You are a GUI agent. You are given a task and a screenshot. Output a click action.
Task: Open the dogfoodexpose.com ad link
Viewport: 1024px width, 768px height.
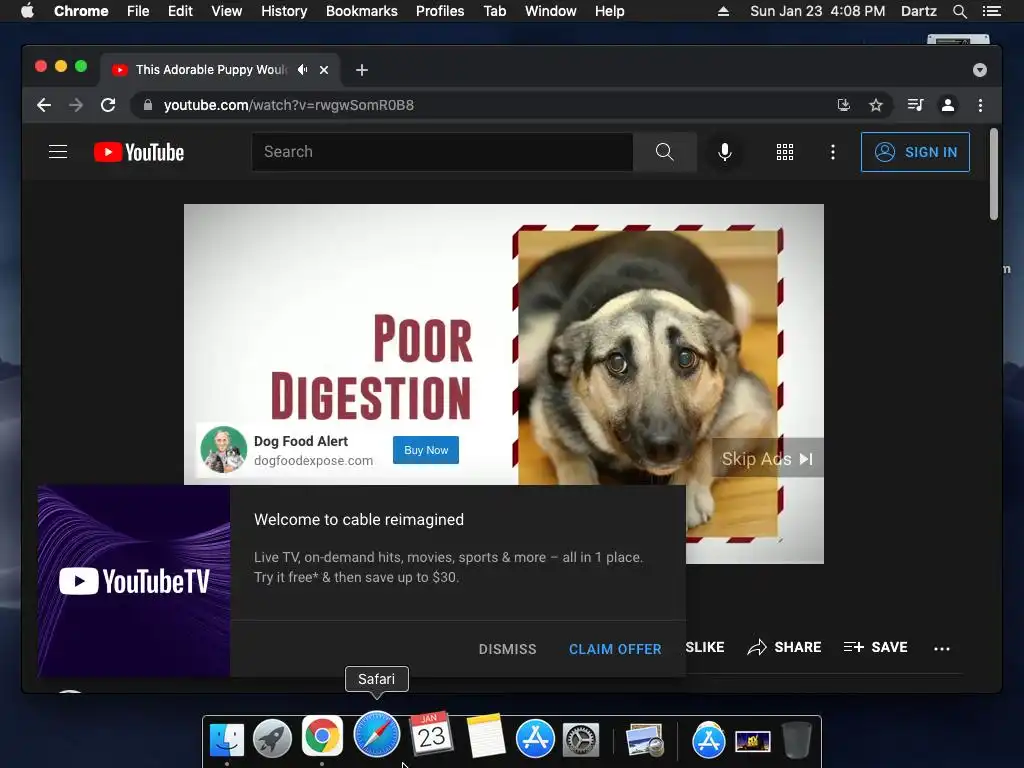[x=313, y=460]
